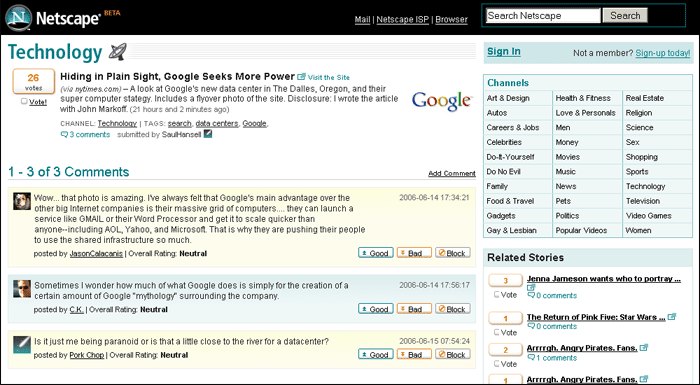Open the Technology channel link under headline
The width and height of the screenshot is (700, 385).
coord(117,123)
